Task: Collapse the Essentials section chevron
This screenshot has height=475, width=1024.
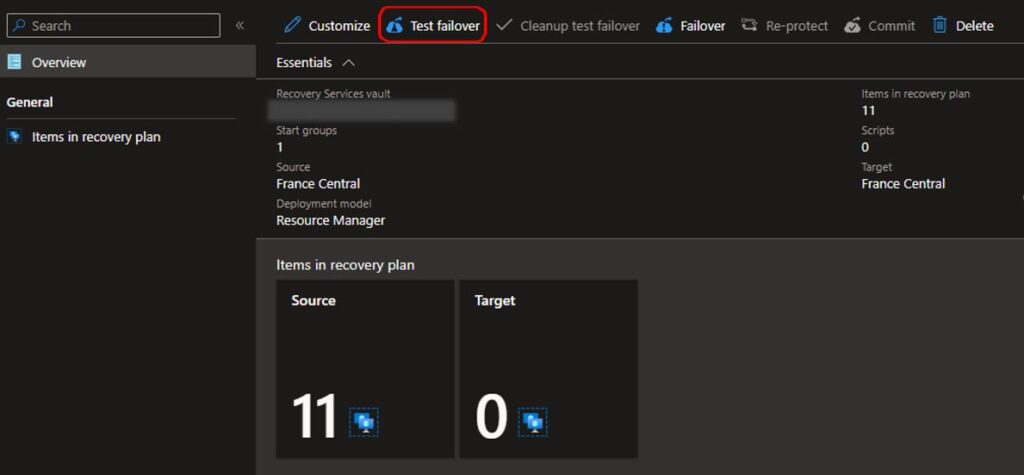Action: (x=349, y=63)
